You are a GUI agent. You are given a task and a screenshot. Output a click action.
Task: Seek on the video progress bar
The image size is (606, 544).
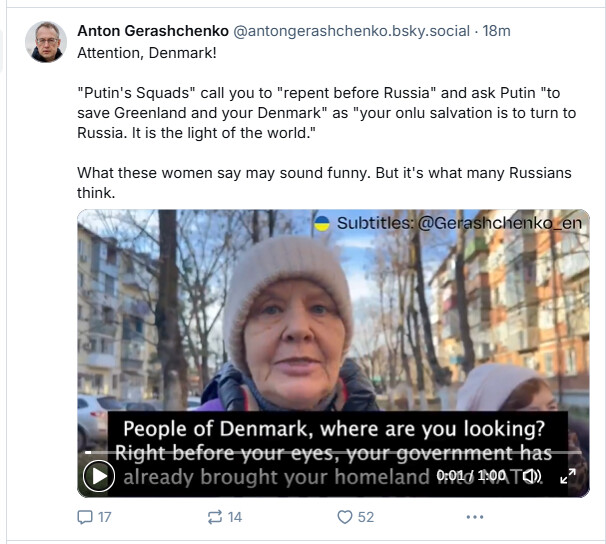pos(333,452)
